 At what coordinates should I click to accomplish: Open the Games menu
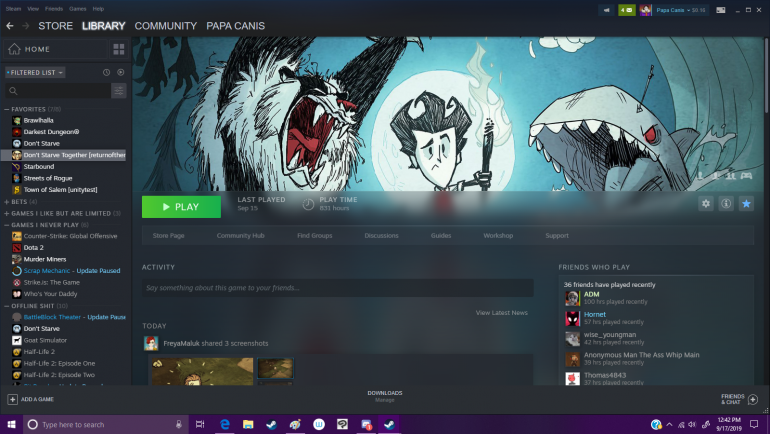tap(78, 9)
